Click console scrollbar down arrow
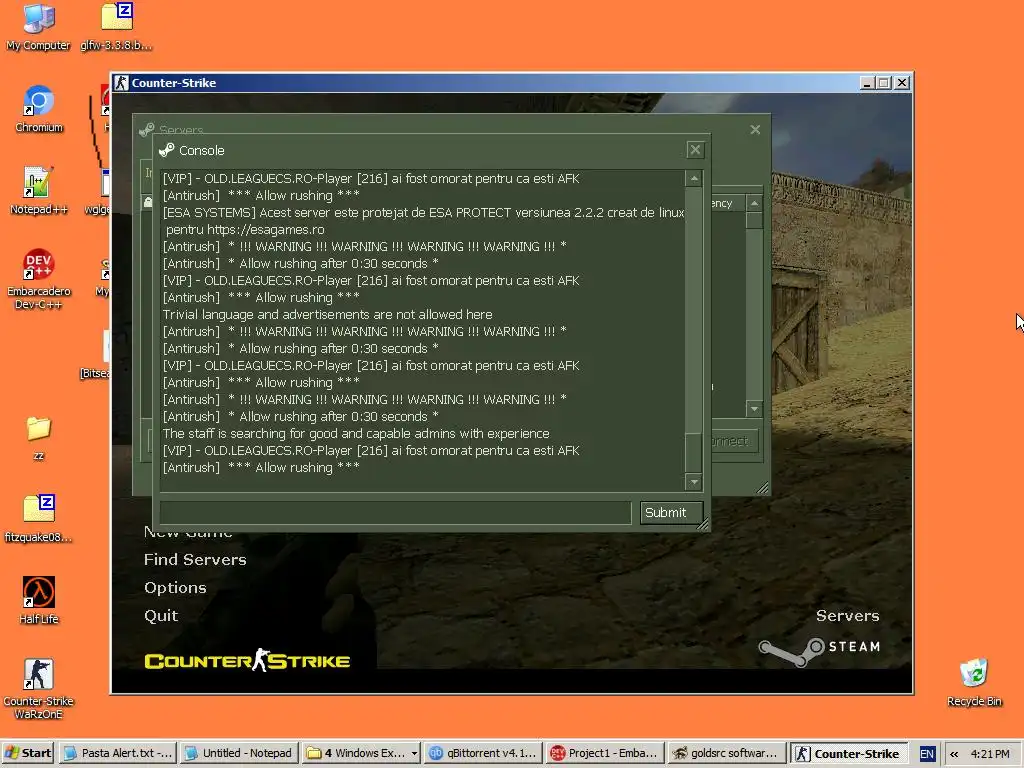 pyautogui.click(x=694, y=482)
